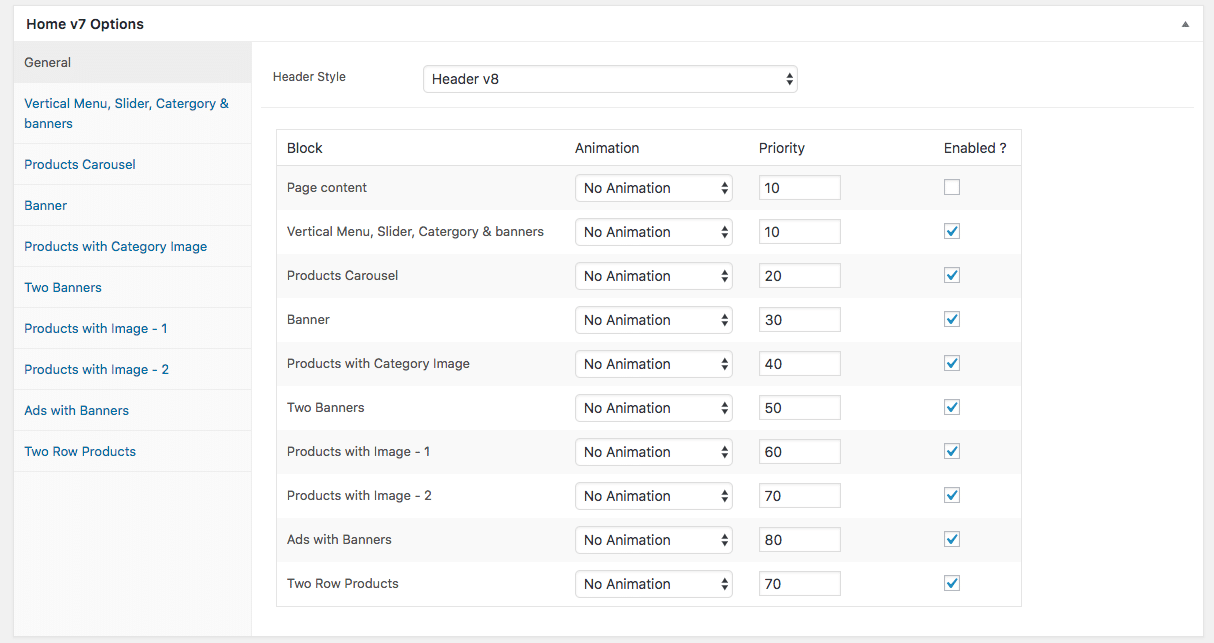
Task: Toggle Two Row Products row Enabled checkbox
Action: coord(952,583)
